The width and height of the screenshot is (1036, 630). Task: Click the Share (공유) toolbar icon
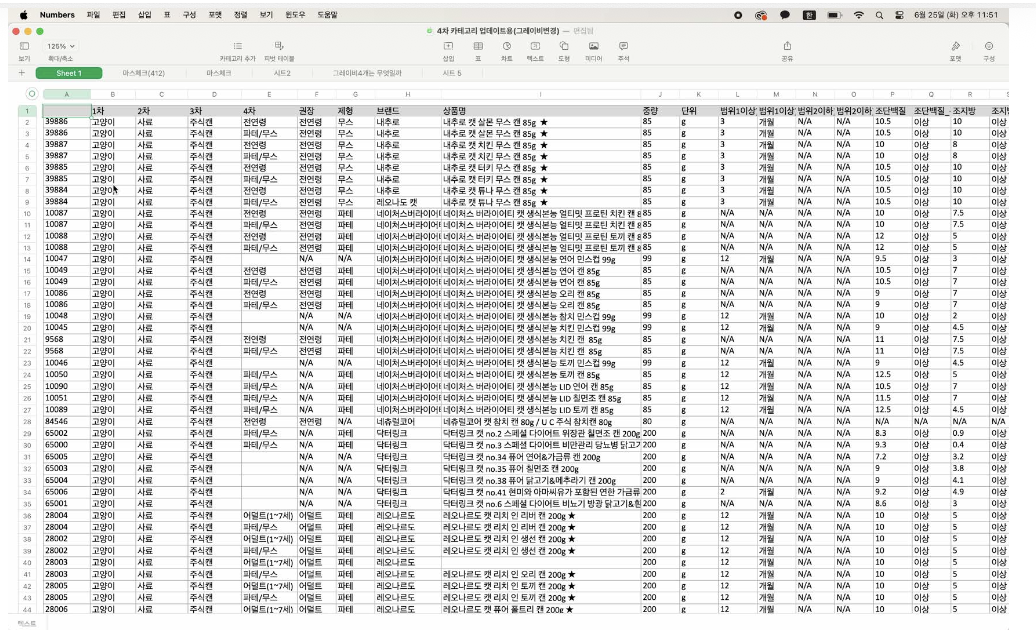[787, 46]
